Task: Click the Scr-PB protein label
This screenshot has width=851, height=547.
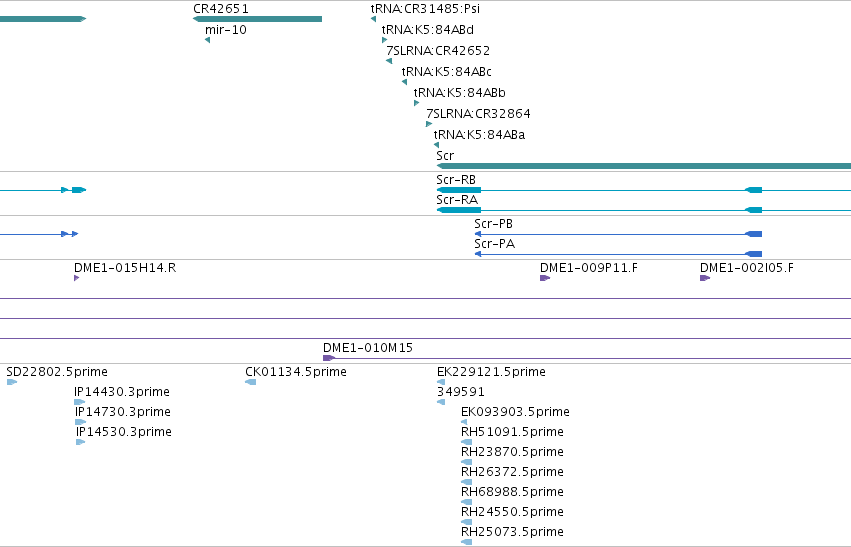Action: pyautogui.click(x=493, y=224)
